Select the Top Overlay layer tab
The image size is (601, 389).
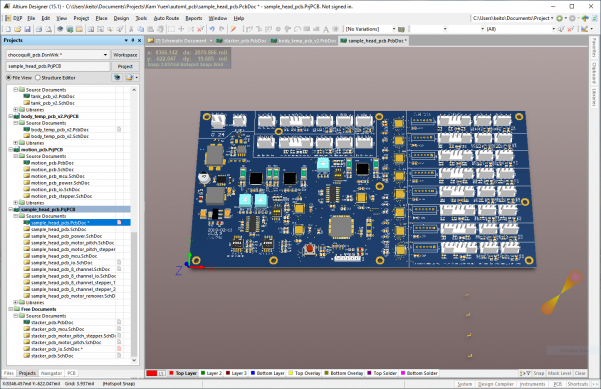pyautogui.click(x=305, y=373)
